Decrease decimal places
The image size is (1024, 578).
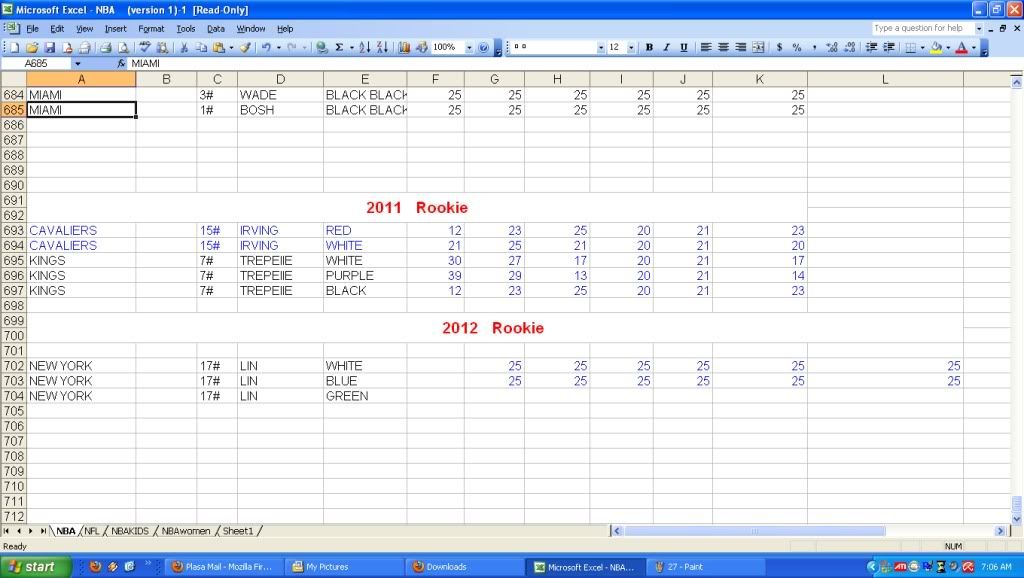point(849,47)
